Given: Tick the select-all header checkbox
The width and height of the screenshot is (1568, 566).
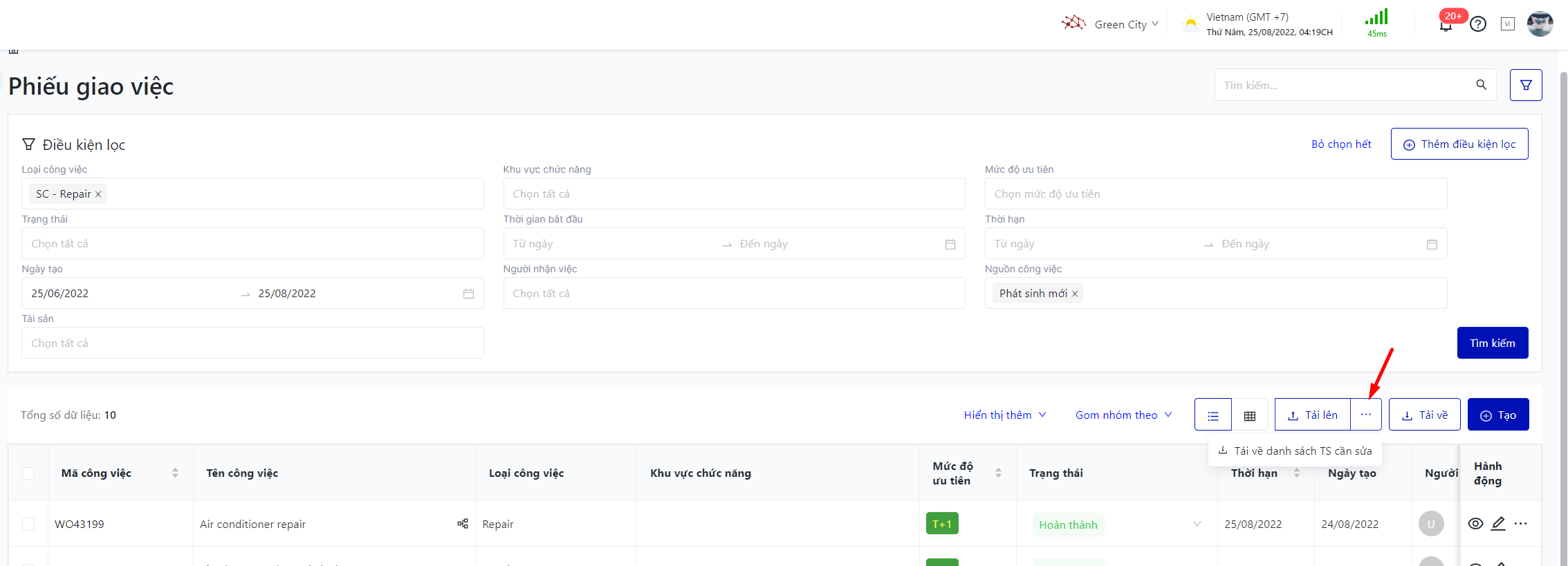Looking at the screenshot, I should [28, 473].
